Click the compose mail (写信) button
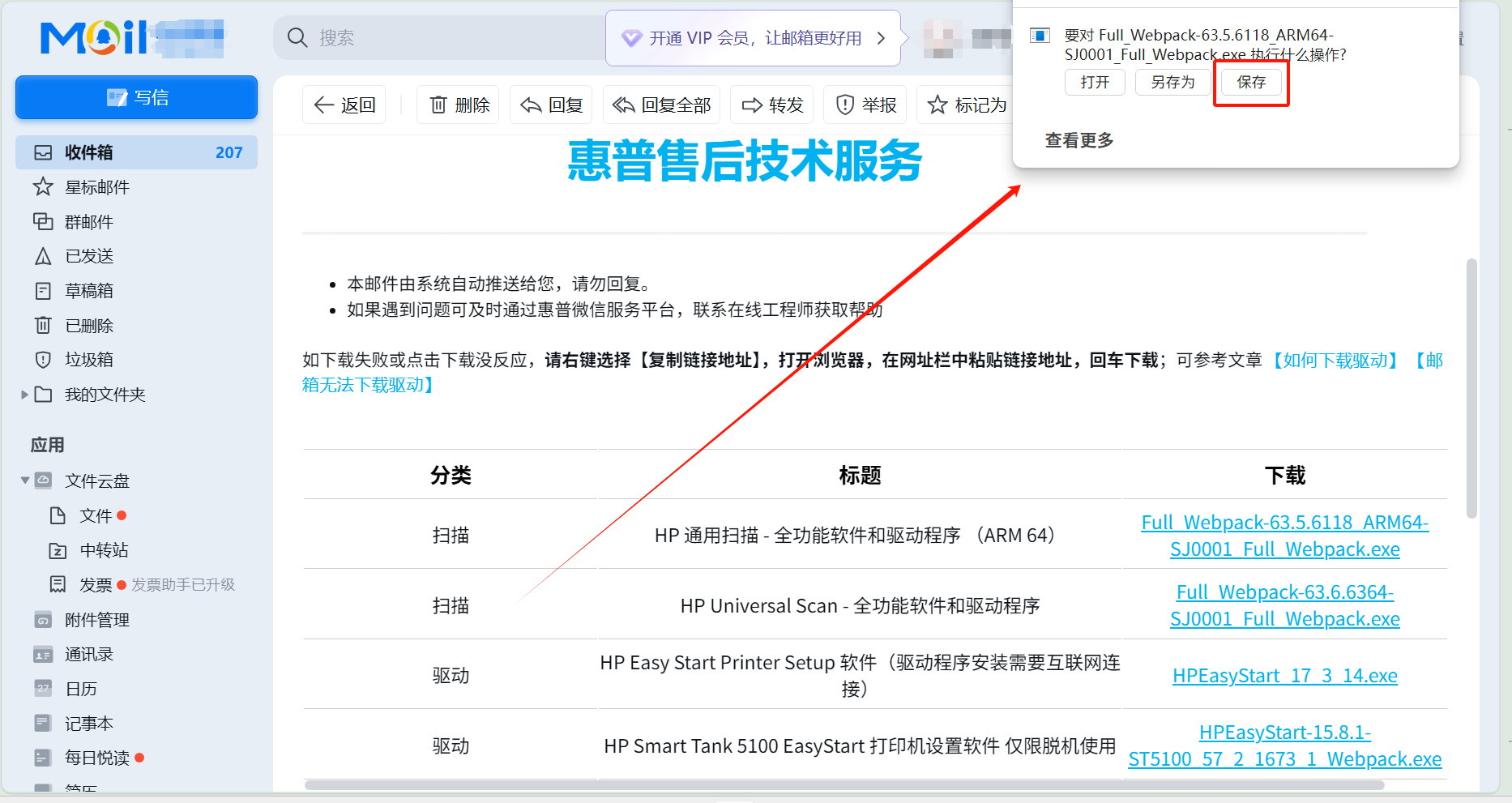The image size is (1512, 803). (136, 98)
